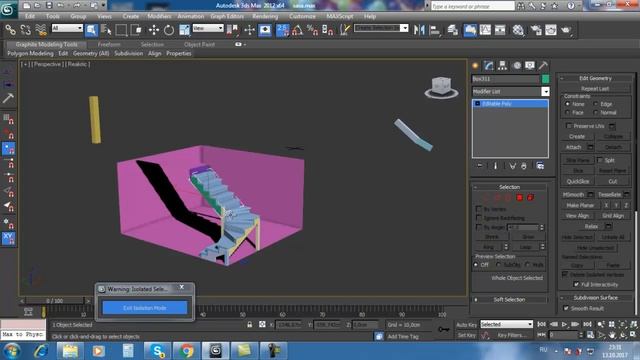Viewport: 640px width, 360px height.
Task: Activate the Select and Scale tool
Action: pos(184,30)
